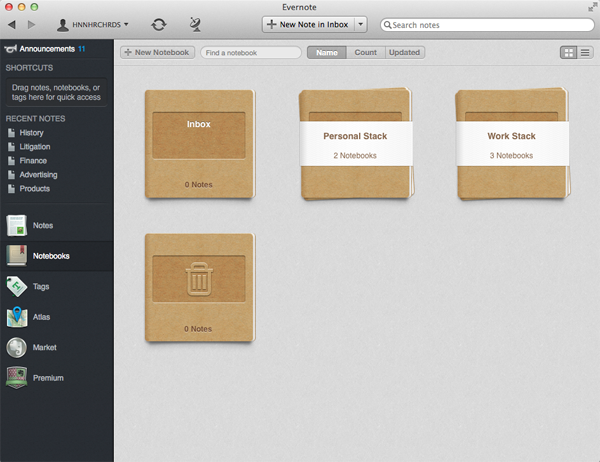Click the Search notes field
This screenshot has height=462, width=600.
coord(487,25)
